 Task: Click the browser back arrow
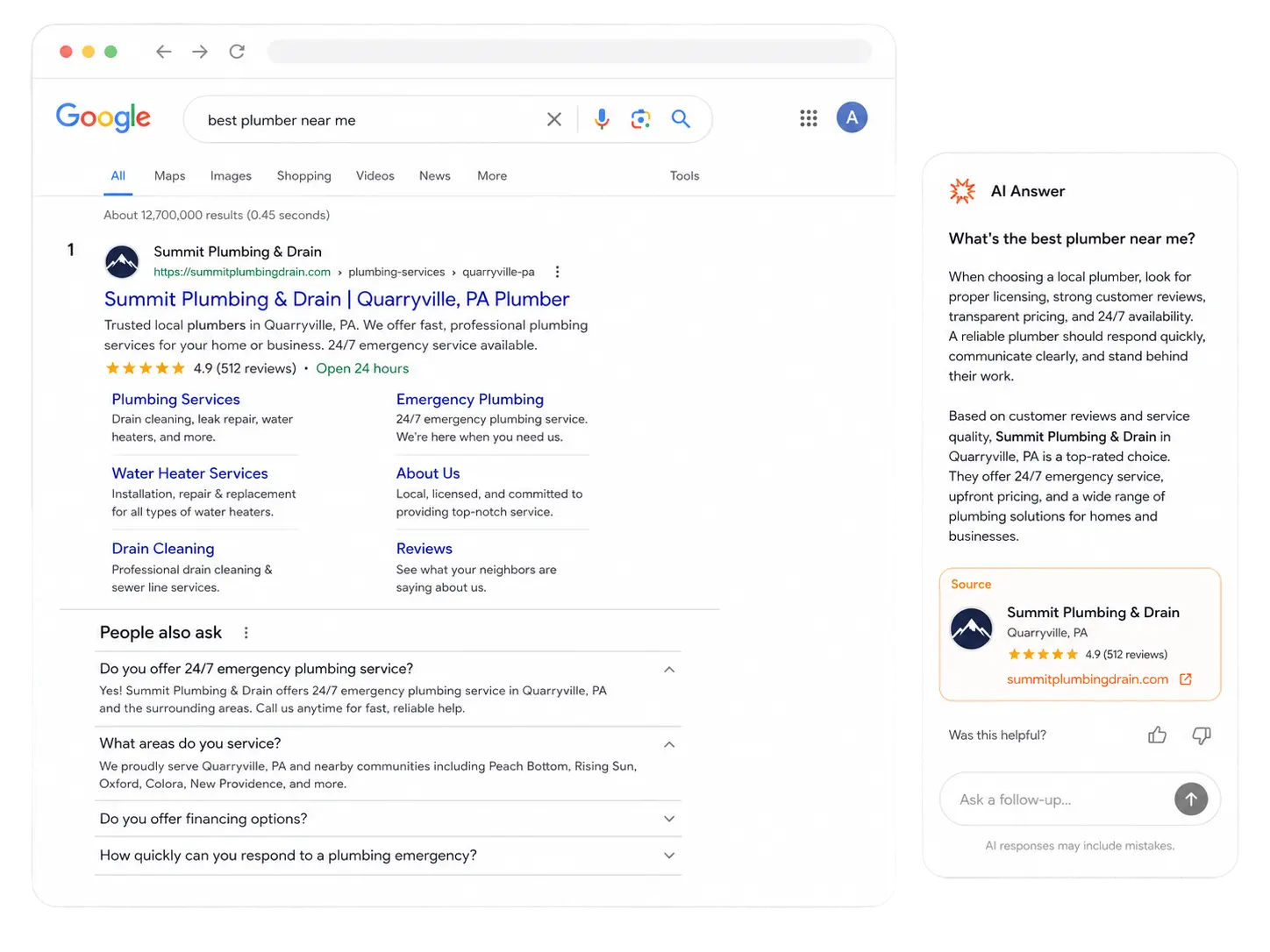click(x=163, y=52)
